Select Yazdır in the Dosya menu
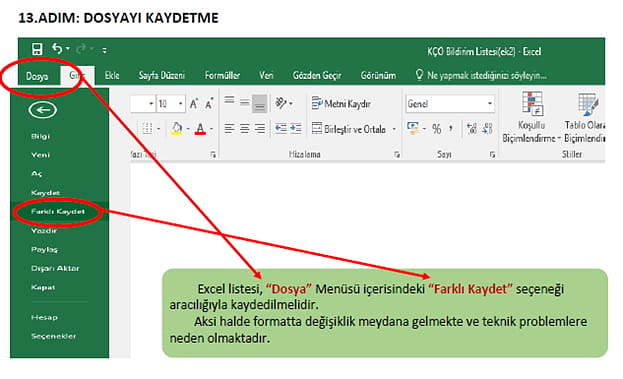 (x=44, y=230)
